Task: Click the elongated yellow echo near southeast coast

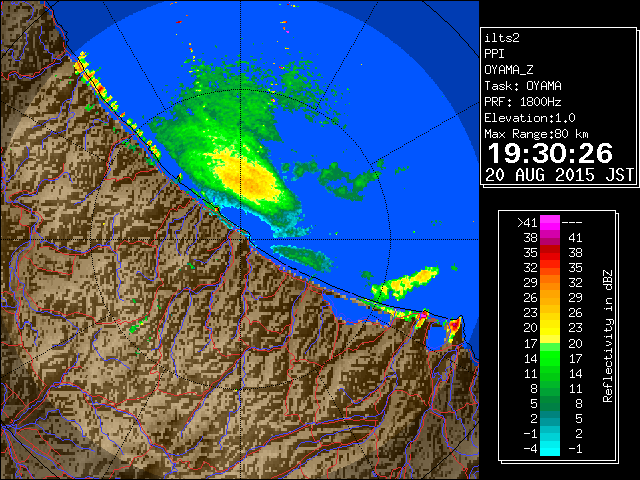Action: click(x=405, y=282)
